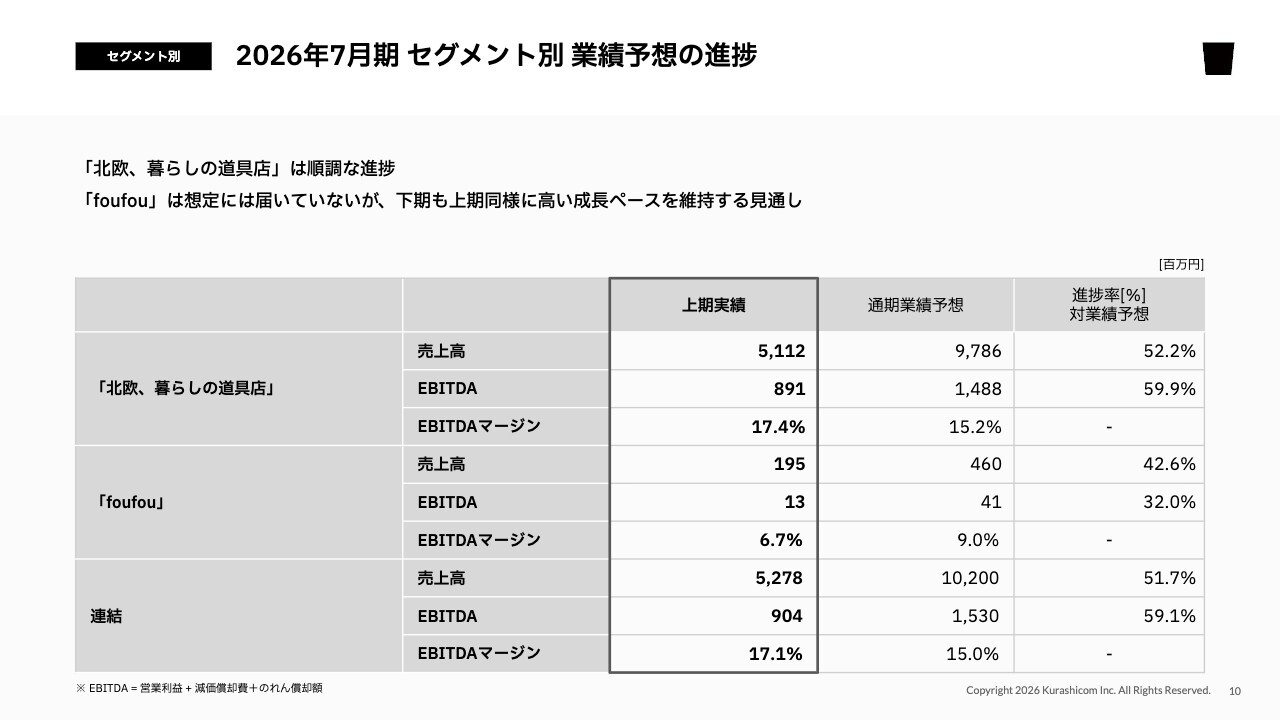Click the 17.4% EBITDA margin cell

pyautogui.click(x=778, y=427)
